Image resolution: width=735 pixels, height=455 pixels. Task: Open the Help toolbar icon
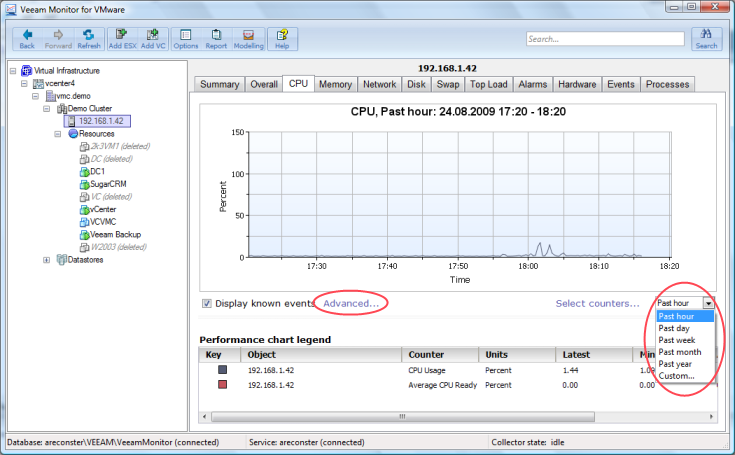point(282,39)
